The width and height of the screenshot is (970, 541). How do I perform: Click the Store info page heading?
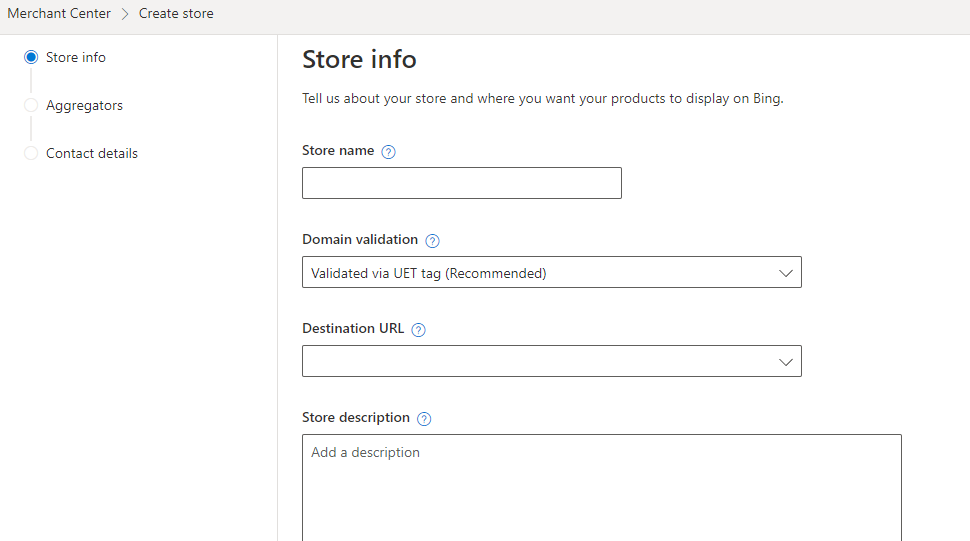pos(359,59)
